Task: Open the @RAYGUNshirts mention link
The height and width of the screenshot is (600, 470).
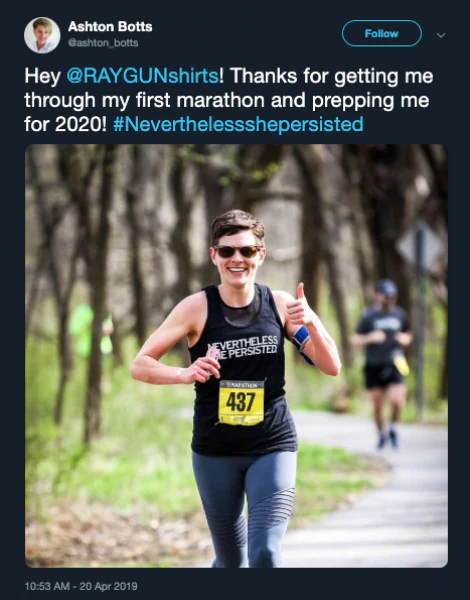Action: tap(143, 75)
